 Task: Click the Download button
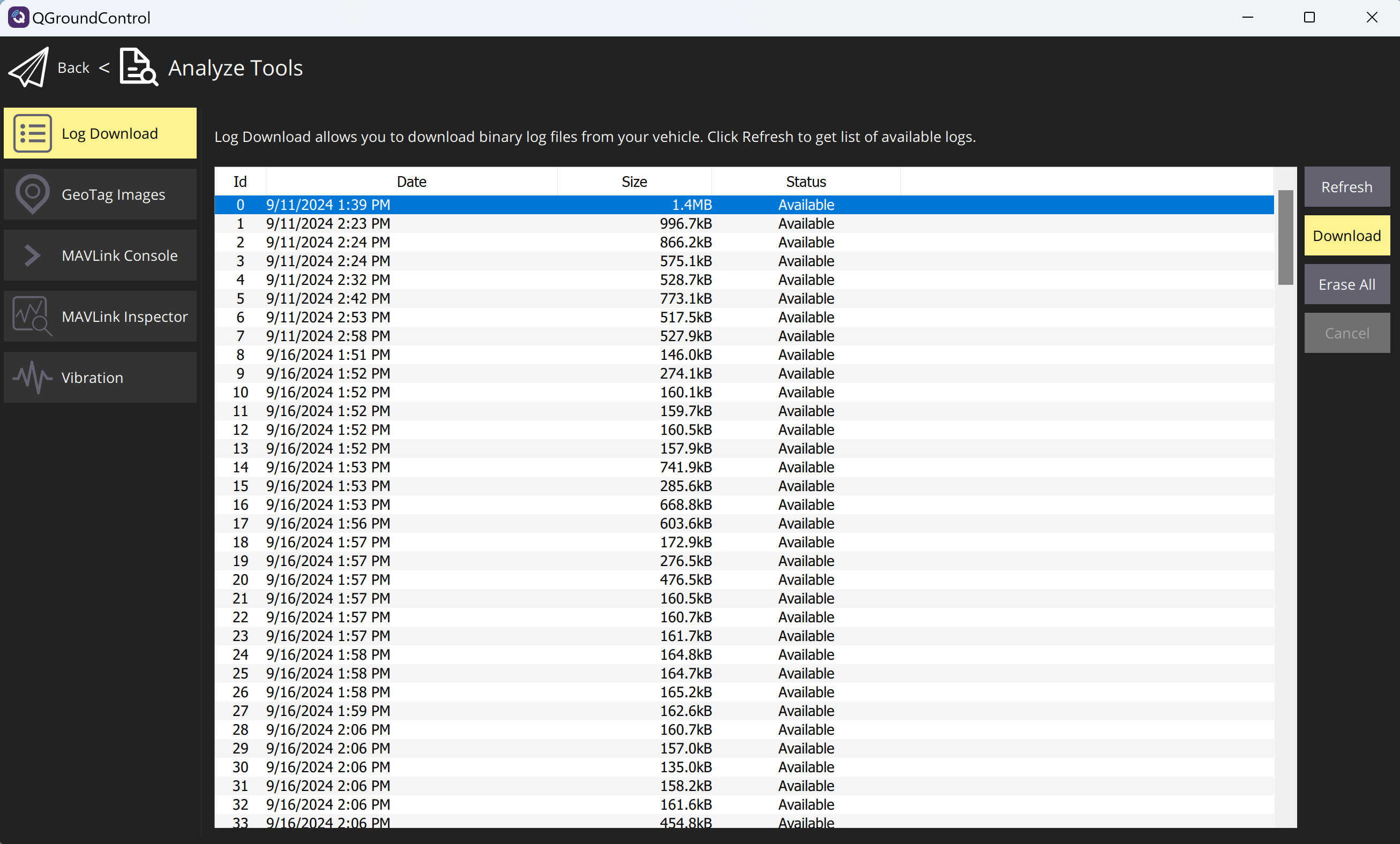point(1346,236)
